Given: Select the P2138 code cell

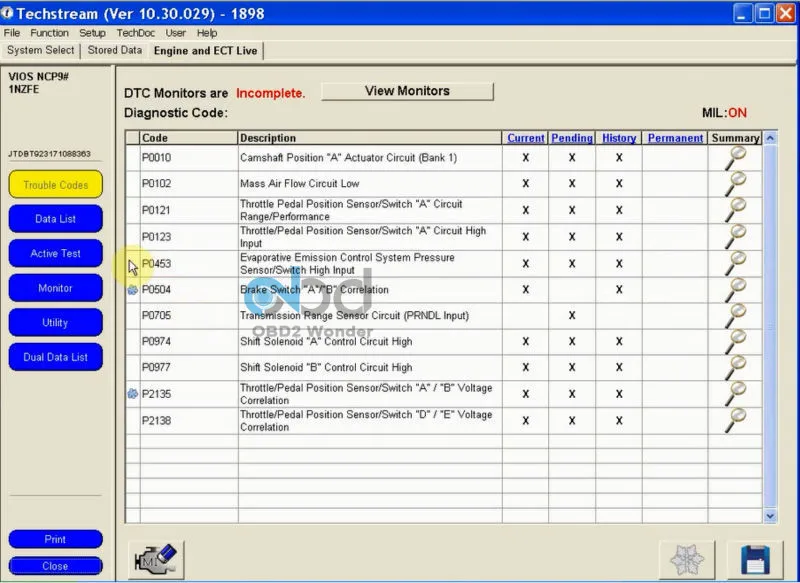Looking at the screenshot, I should [188, 420].
